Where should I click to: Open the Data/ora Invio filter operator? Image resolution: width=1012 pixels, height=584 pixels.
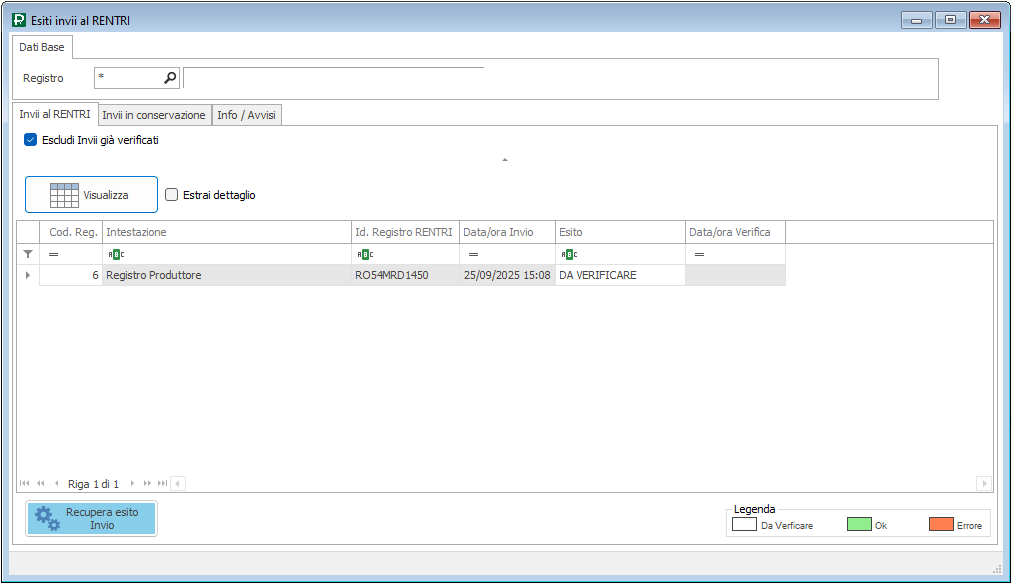473,255
